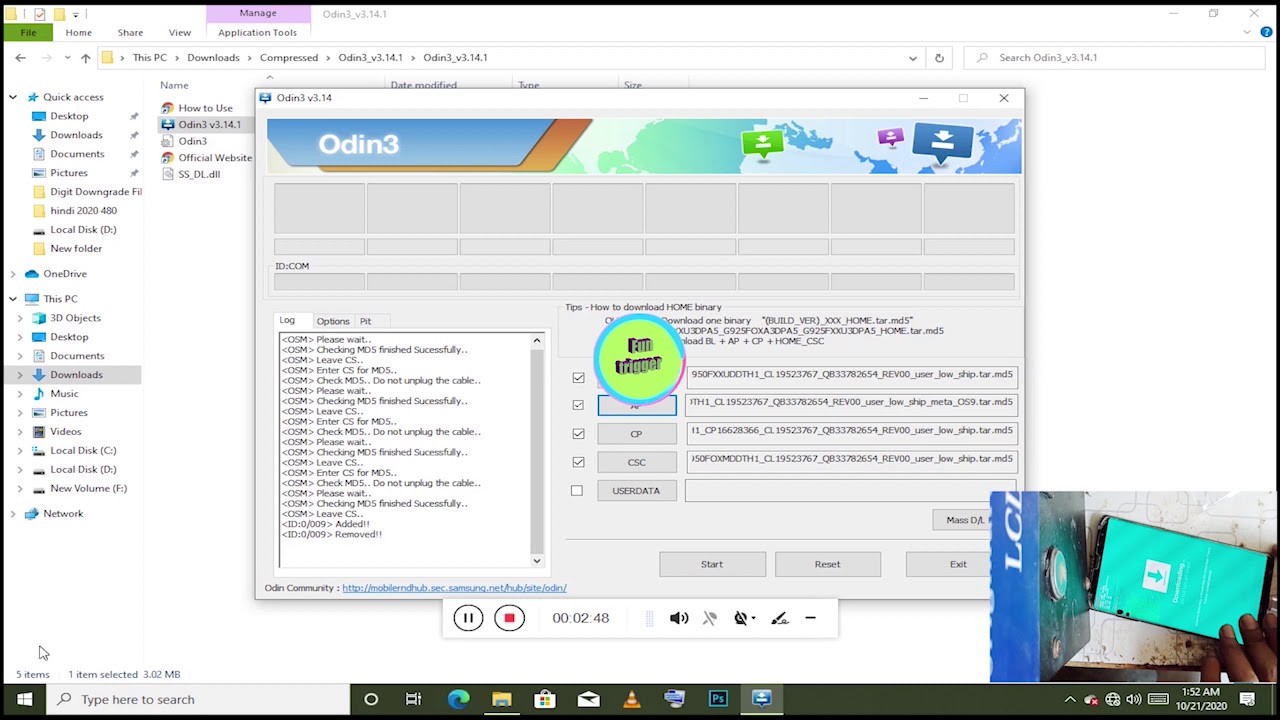
Task: Collapse the Quick access tree node
Action: [x=13, y=97]
